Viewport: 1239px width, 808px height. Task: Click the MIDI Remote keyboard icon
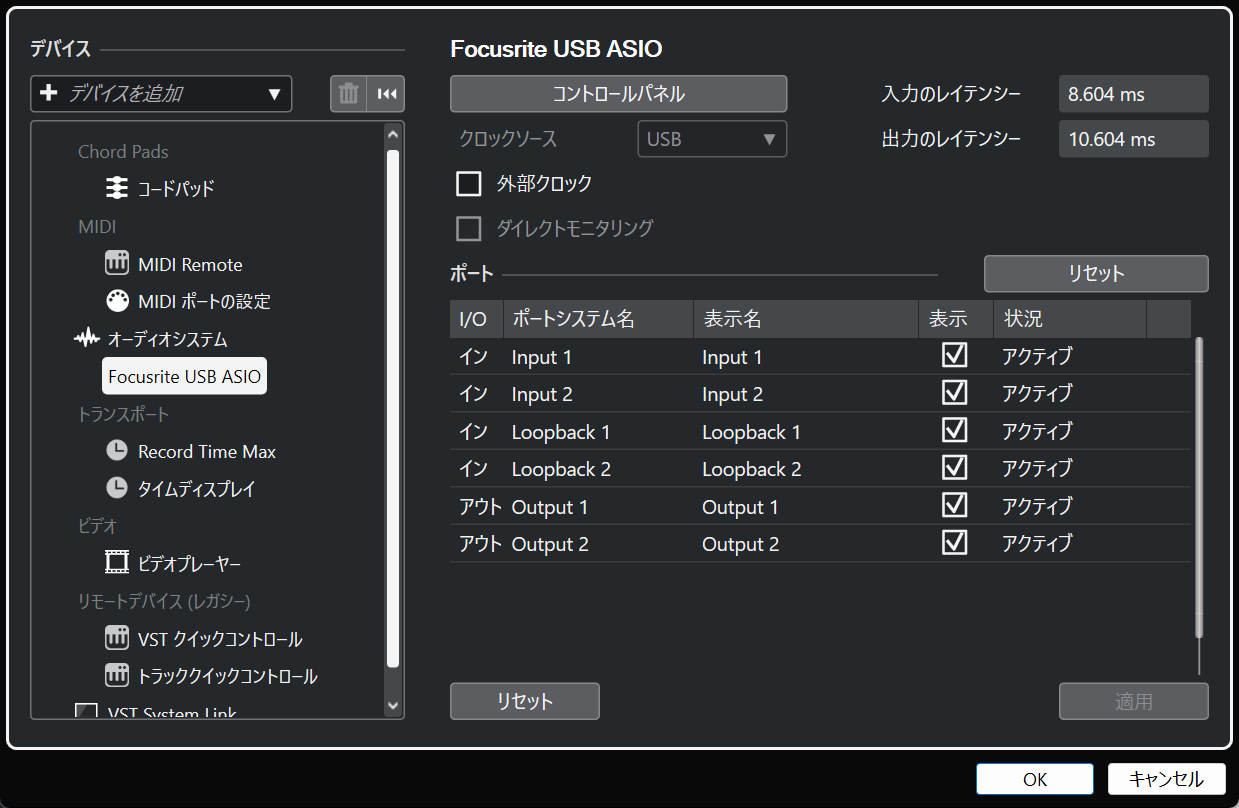117,264
